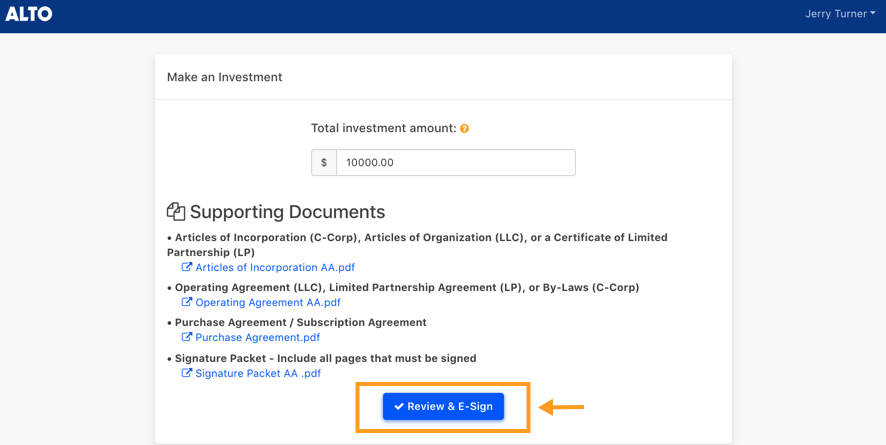The image size is (886, 445).
Task: Click the Review & E-Sign button
Action: pyautogui.click(x=443, y=407)
